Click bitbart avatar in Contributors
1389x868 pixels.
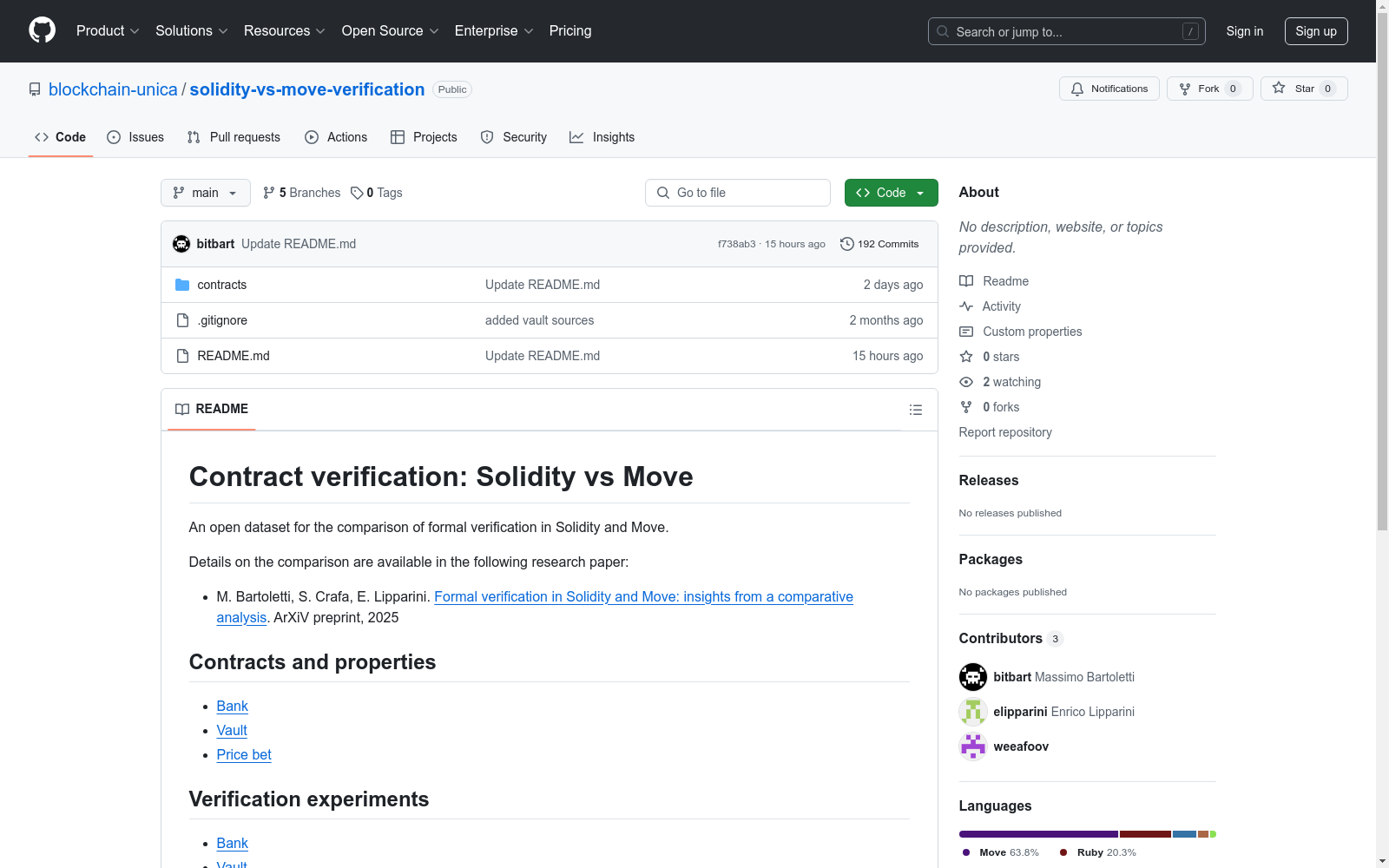click(973, 677)
